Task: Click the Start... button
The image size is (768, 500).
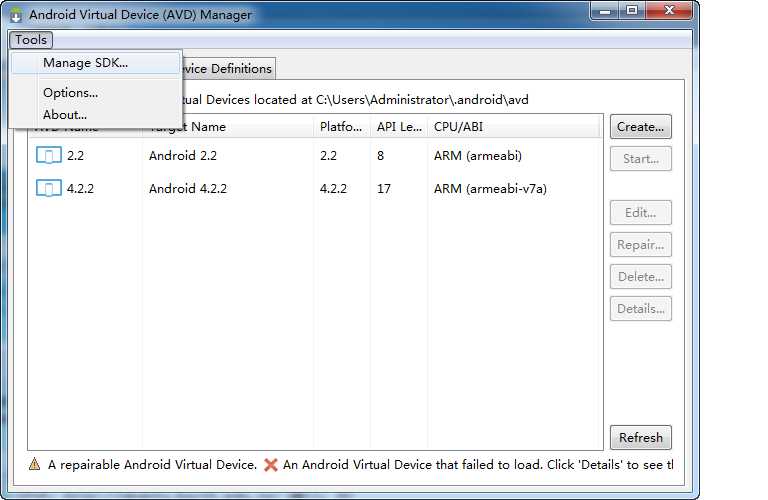Action: point(641,159)
